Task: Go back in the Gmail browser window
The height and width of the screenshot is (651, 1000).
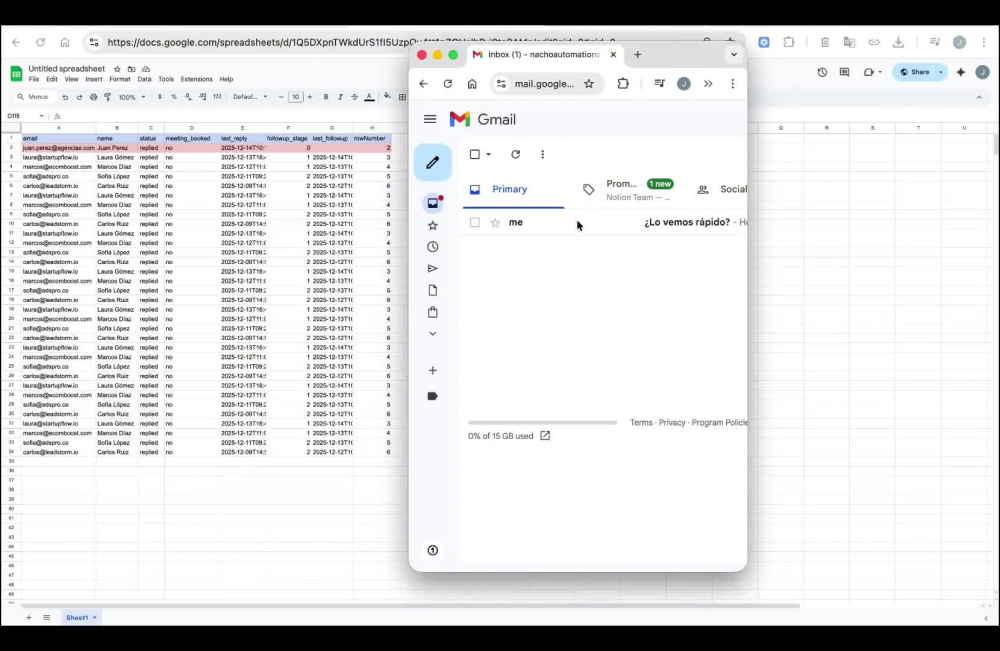Action: click(x=423, y=84)
